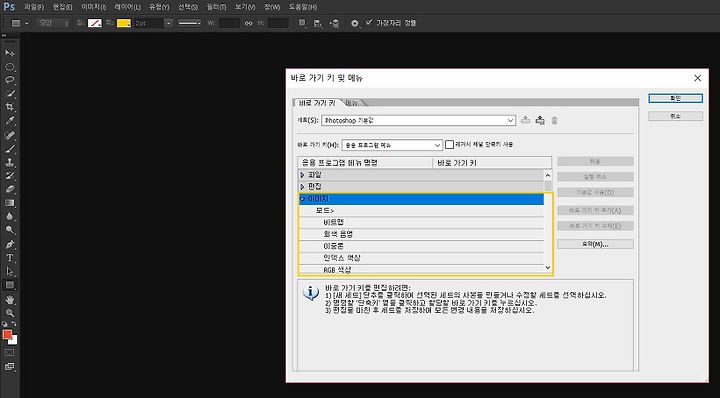Select the Dodge tool
This screenshot has height=398, width=720.
point(10,230)
